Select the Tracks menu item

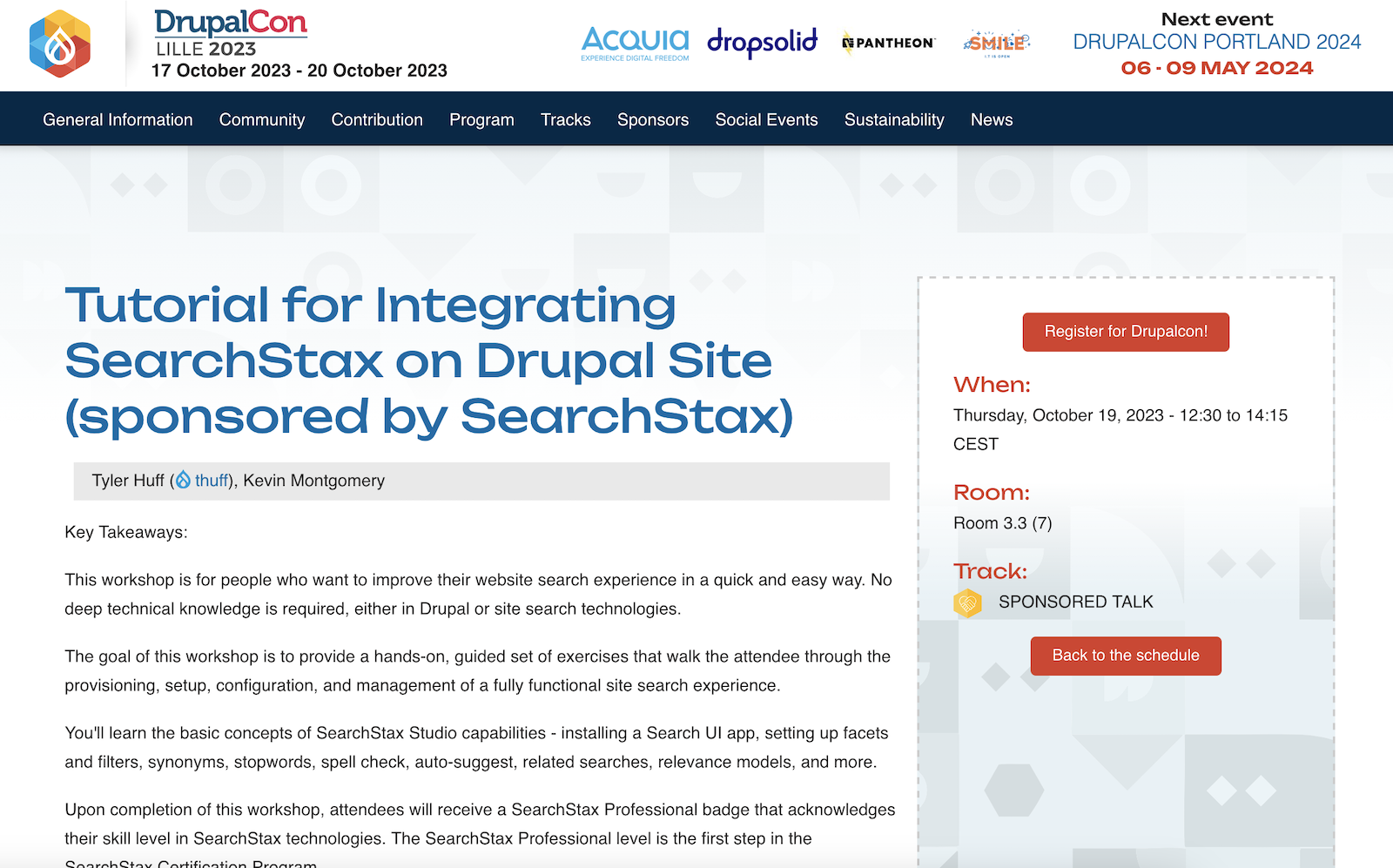click(x=566, y=120)
